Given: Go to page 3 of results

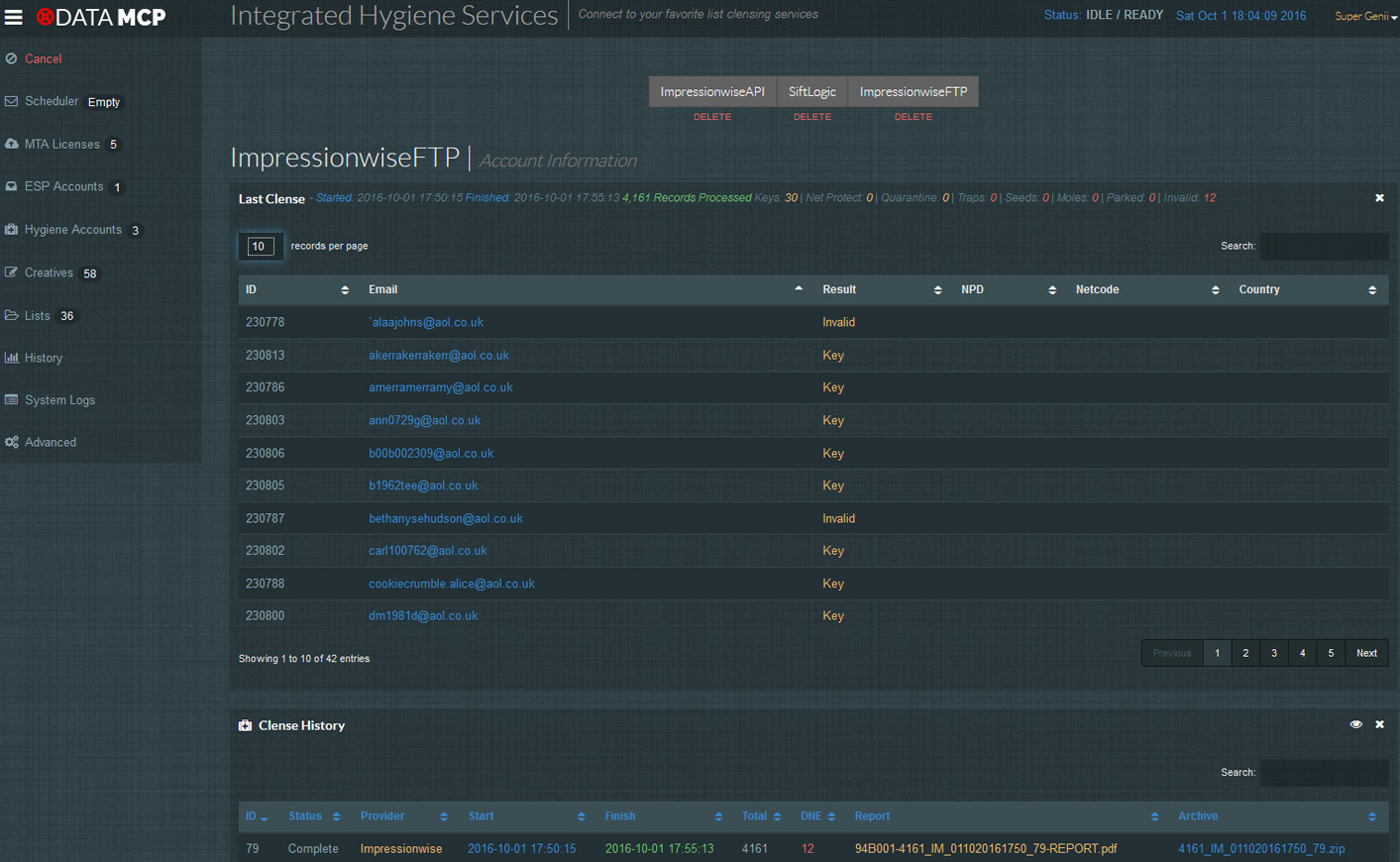Looking at the screenshot, I should 1274,653.
